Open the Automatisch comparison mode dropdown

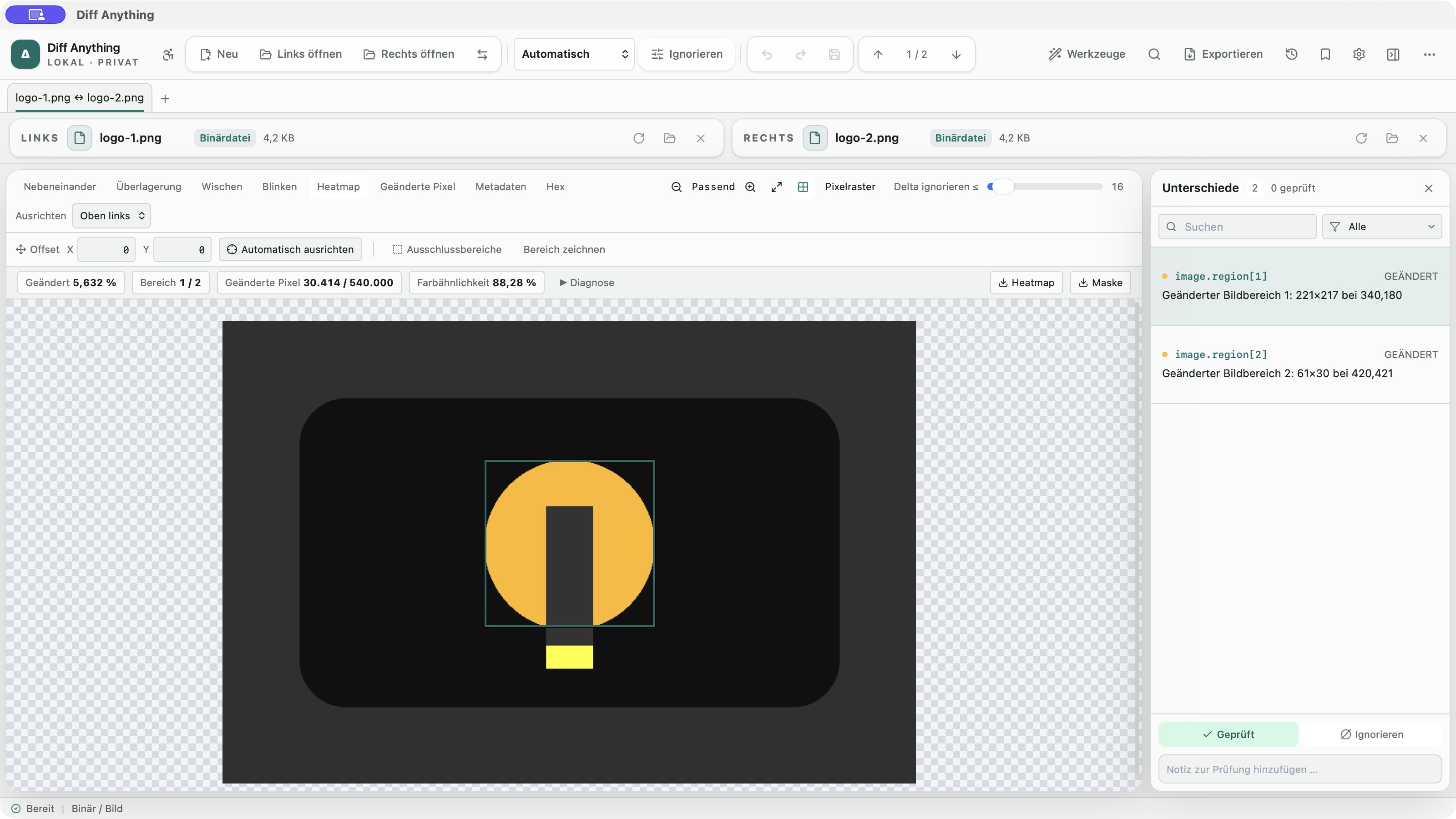point(574,54)
